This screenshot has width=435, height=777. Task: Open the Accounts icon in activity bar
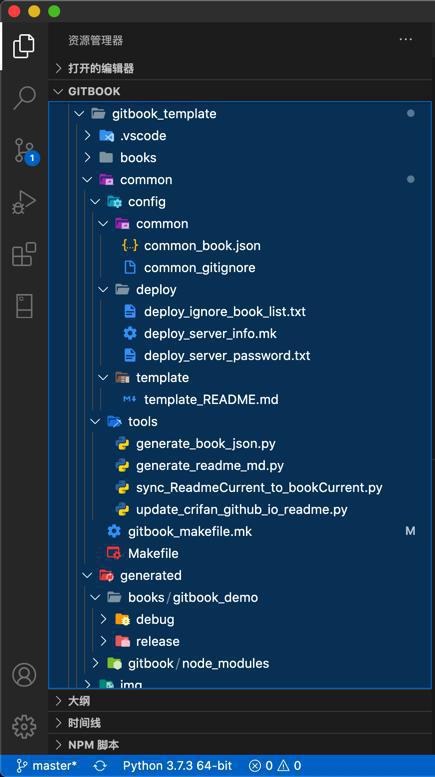tap(24, 674)
